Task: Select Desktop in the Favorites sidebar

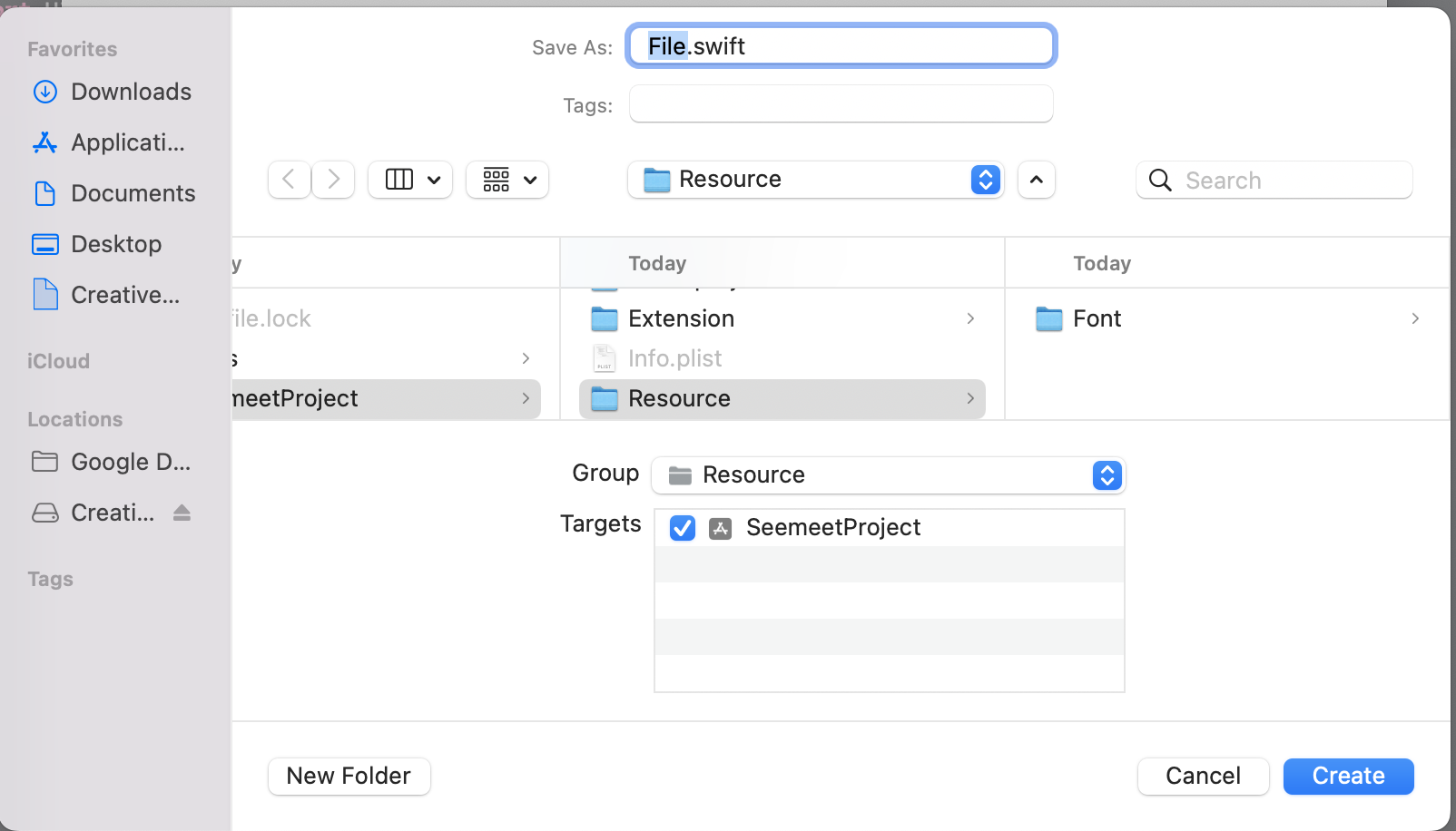Action: (x=116, y=244)
